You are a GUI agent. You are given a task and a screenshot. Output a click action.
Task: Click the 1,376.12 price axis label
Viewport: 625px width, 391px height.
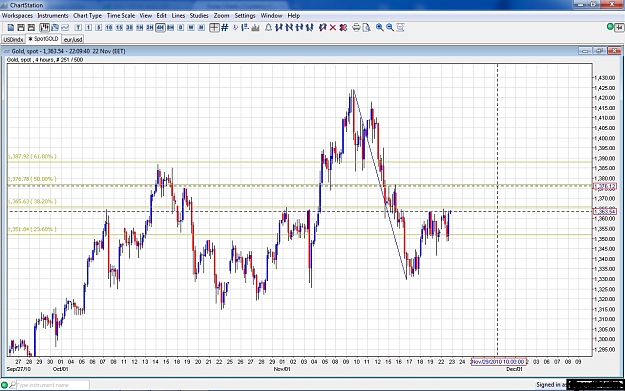coord(605,187)
